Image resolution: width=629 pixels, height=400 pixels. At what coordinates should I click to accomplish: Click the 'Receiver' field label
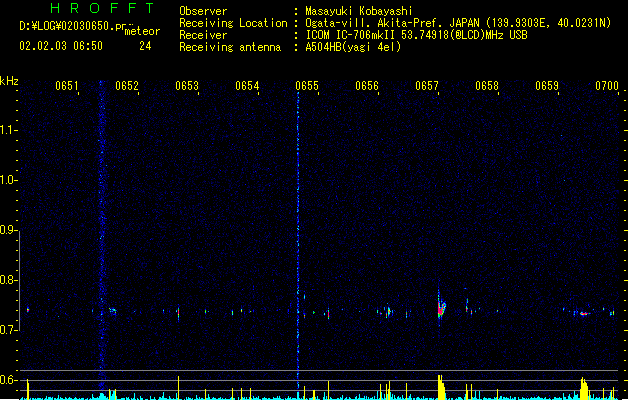pos(203,35)
